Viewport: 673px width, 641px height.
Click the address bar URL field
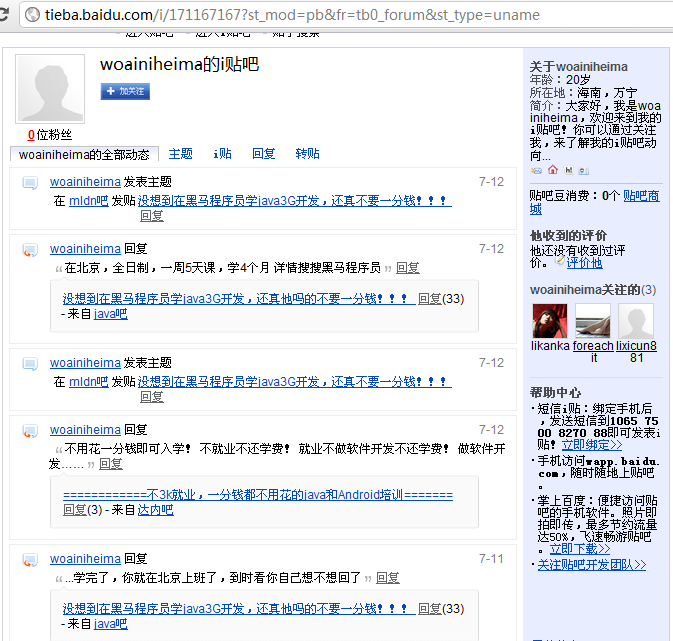point(346,15)
